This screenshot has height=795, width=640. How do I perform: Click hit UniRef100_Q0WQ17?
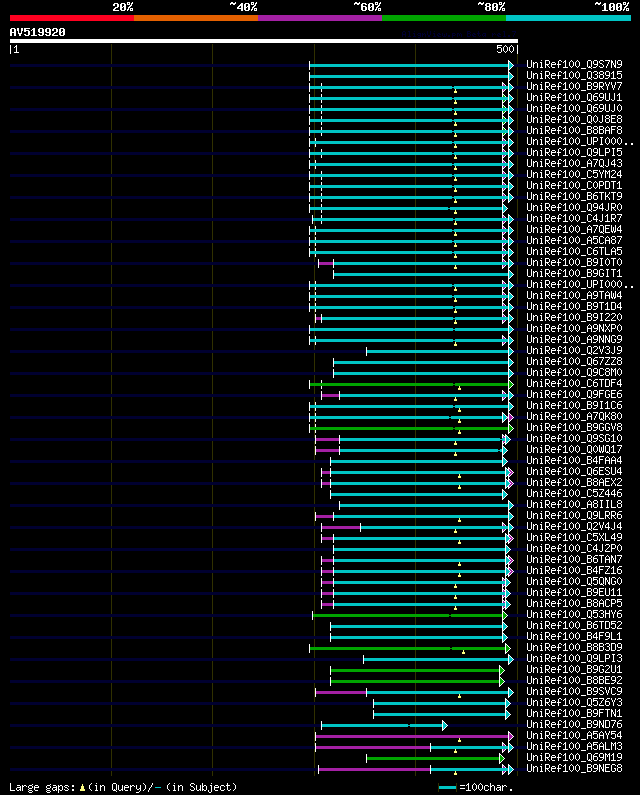[574, 449]
